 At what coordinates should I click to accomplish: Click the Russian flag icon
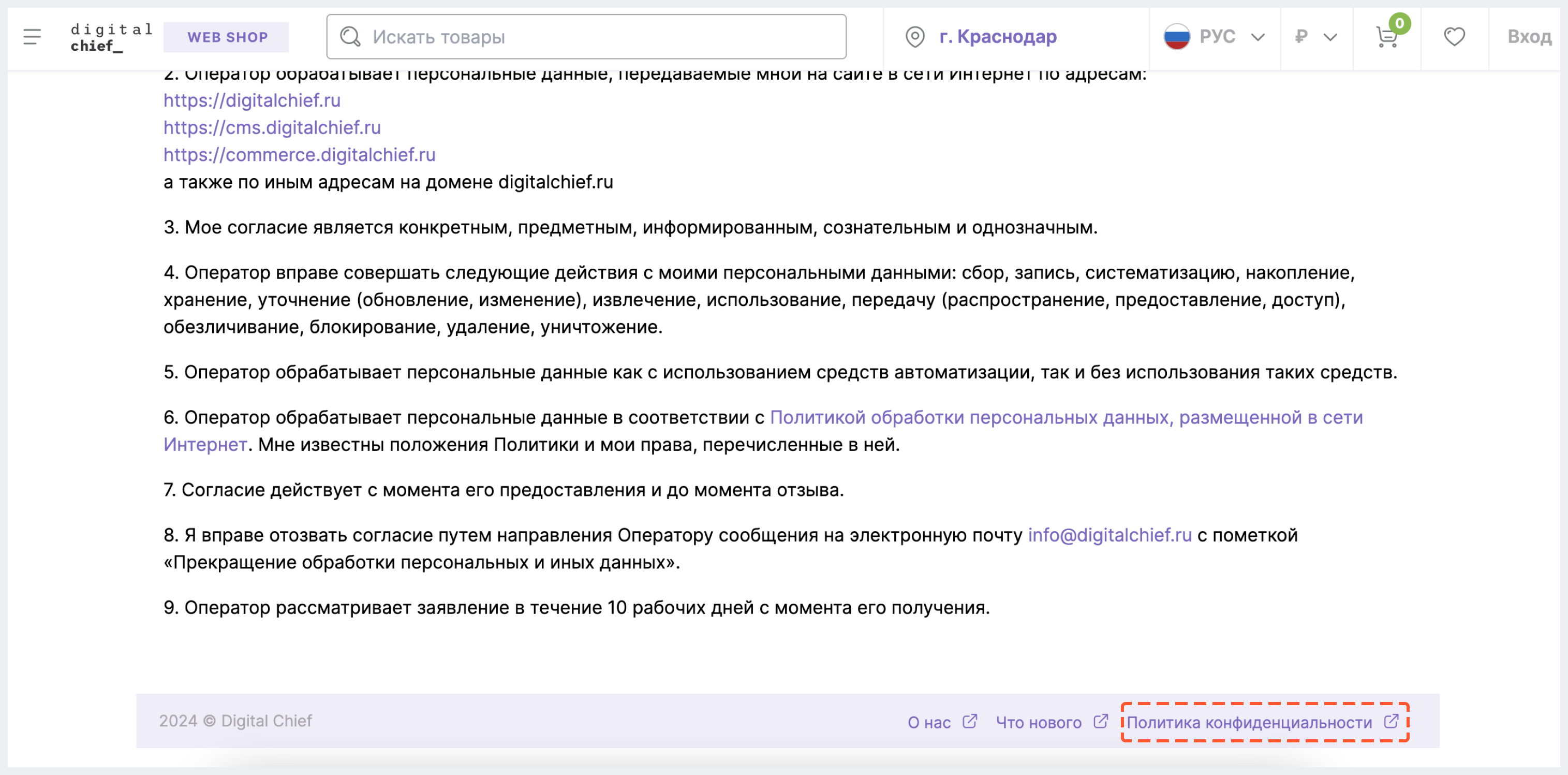(x=1177, y=37)
